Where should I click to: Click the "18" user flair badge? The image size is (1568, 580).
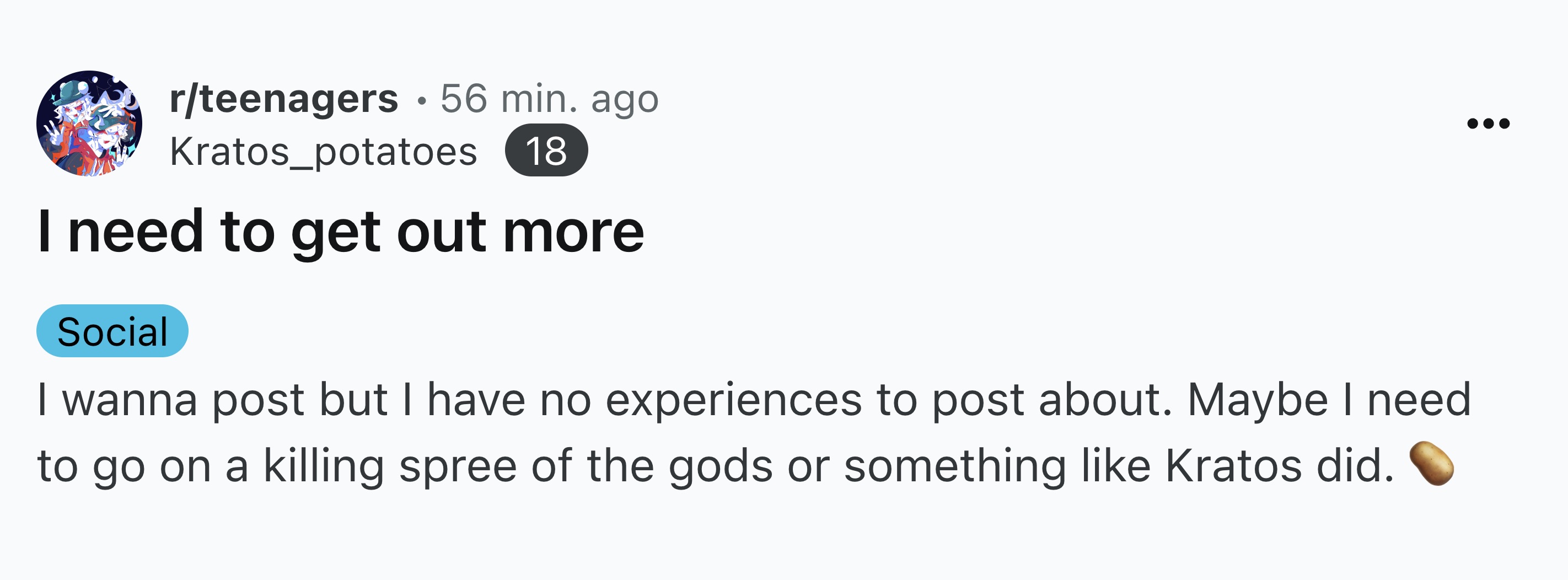[x=546, y=151]
